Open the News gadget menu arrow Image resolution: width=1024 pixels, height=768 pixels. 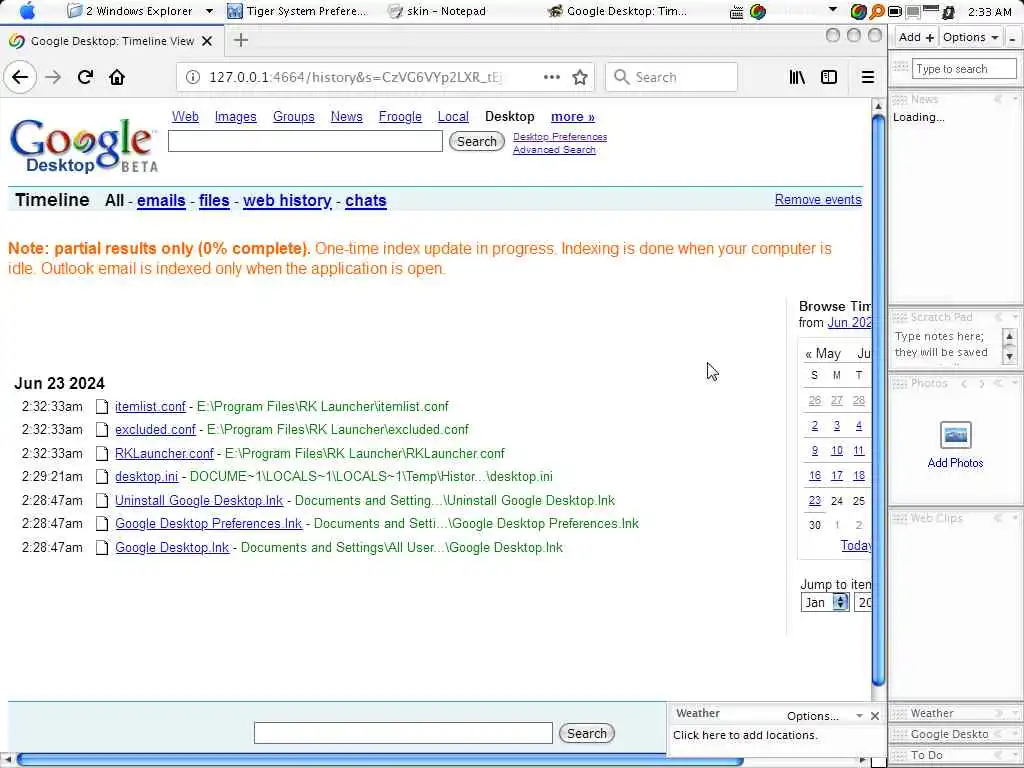coord(1015,99)
